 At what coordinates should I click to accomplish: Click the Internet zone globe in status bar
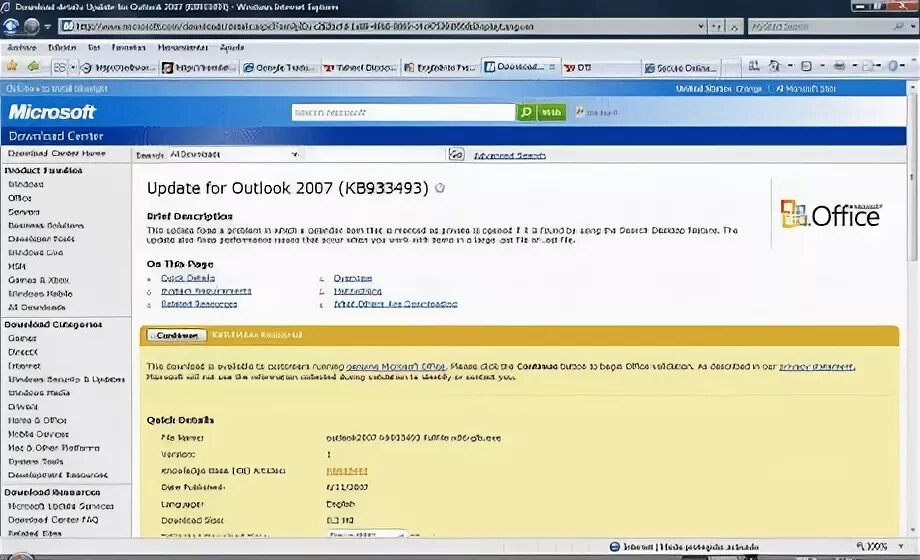(x=614, y=546)
